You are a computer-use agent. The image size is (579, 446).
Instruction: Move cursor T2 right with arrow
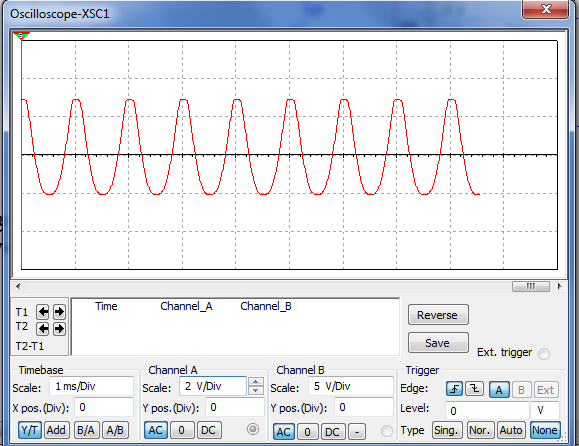coord(59,328)
